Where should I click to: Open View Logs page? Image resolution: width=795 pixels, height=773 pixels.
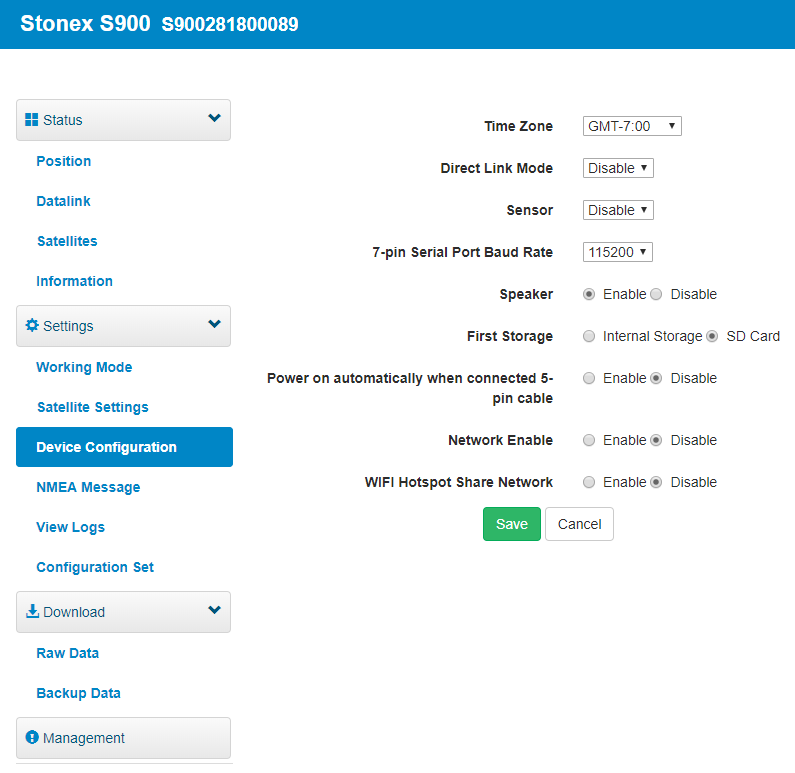[70, 528]
